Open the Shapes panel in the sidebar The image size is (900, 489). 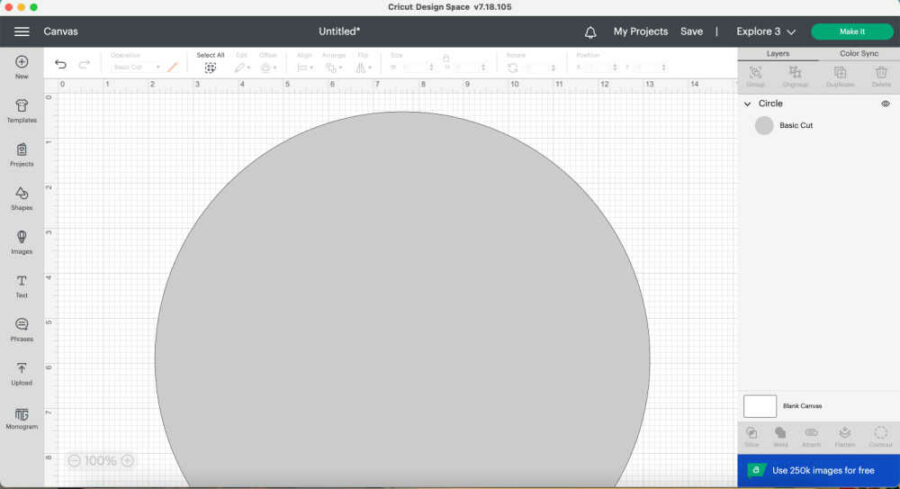tap(21, 196)
